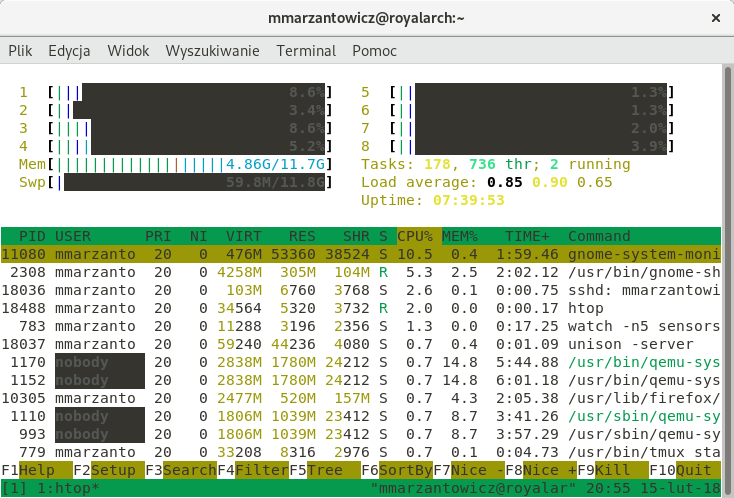Viewport: 734px width, 498px height.
Task: Select PID 1110 qemu process row
Action: (x=360, y=417)
